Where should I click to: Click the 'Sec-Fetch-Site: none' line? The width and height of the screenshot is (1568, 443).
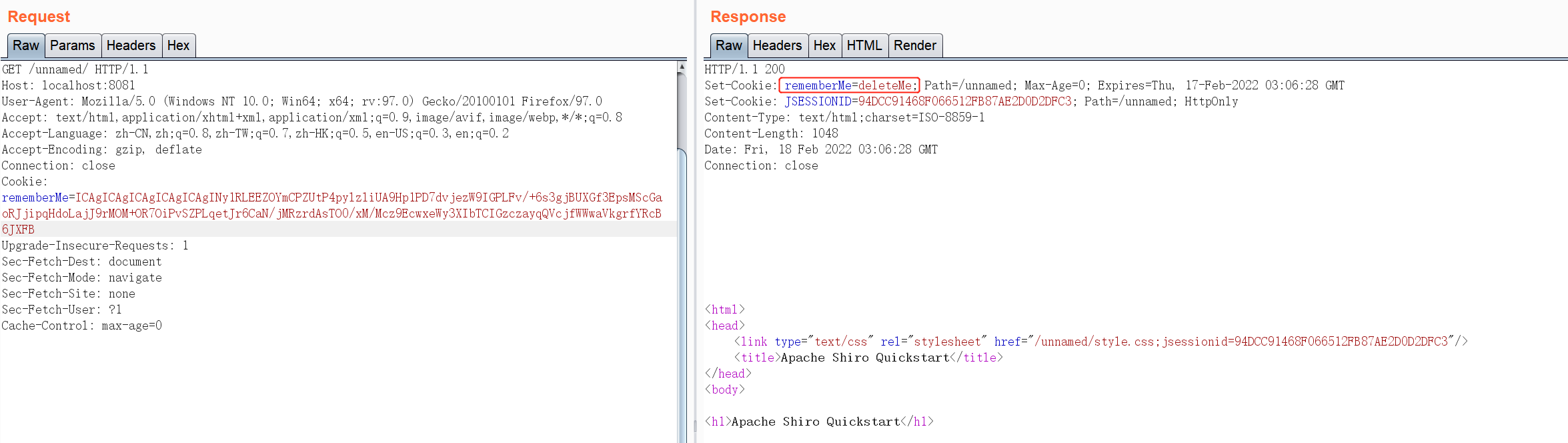click(69, 294)
